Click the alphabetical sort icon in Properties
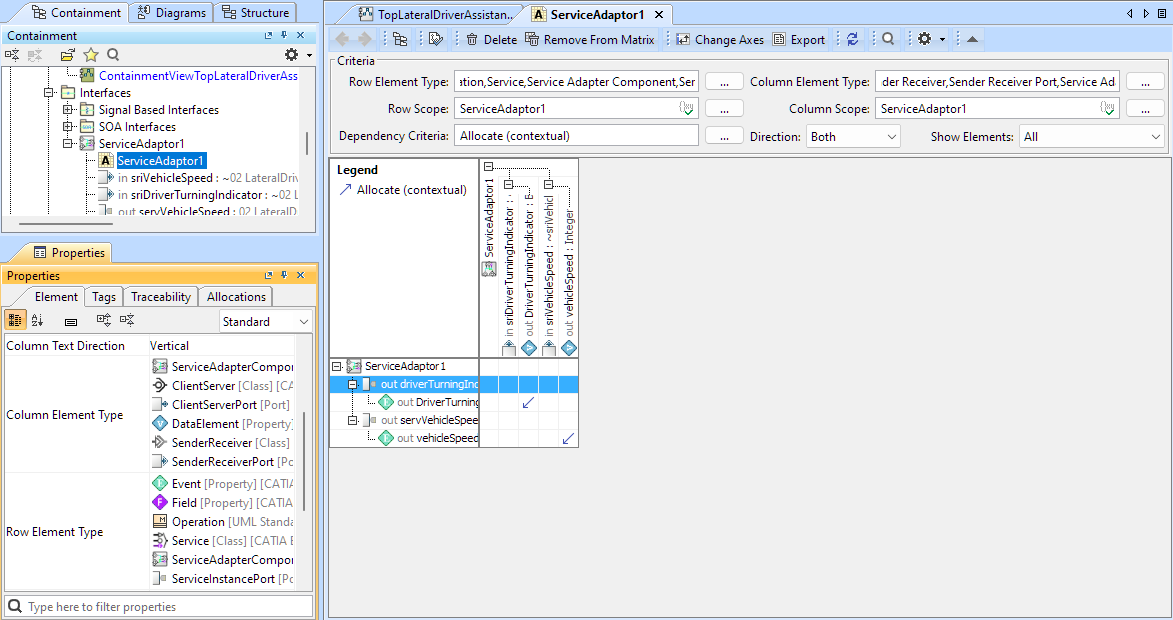 tap(38, 321)
